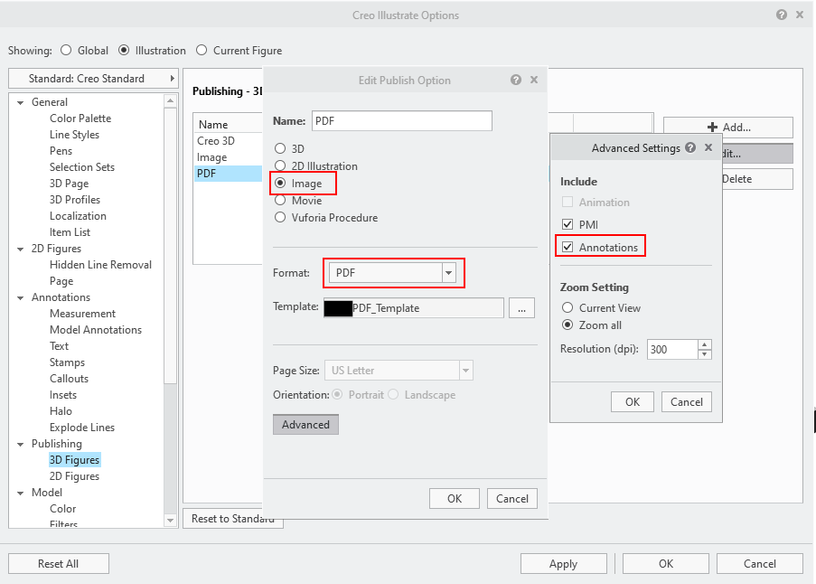Toggle the Annotations checkbox
The width and height of the screenshot is (816, 584).
tap(568, 246)
